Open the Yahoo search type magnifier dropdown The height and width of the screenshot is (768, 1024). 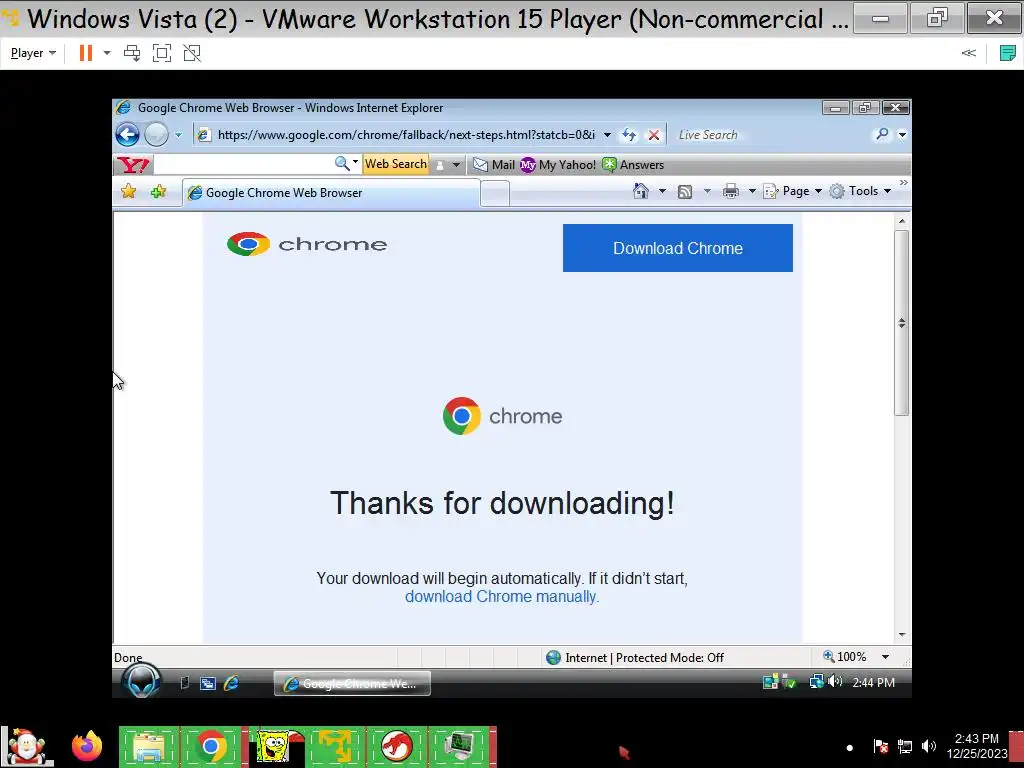click(346, 163)
